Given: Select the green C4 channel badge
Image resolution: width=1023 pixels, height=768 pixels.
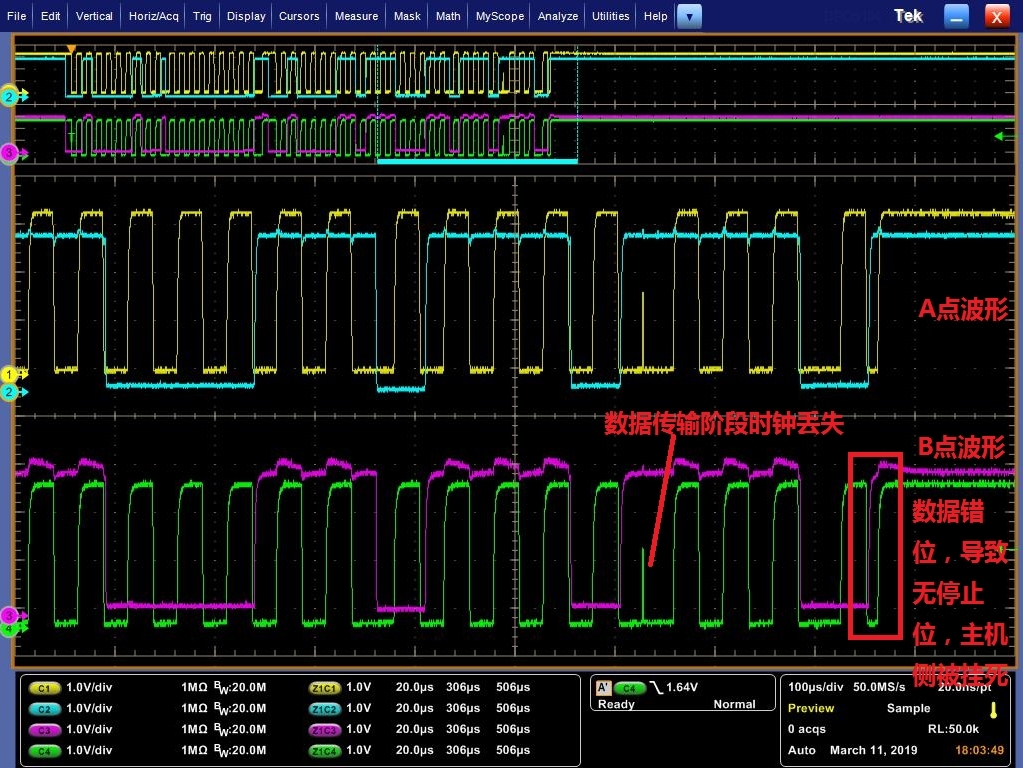Looking at the screenshot, I should pos(44,750).
